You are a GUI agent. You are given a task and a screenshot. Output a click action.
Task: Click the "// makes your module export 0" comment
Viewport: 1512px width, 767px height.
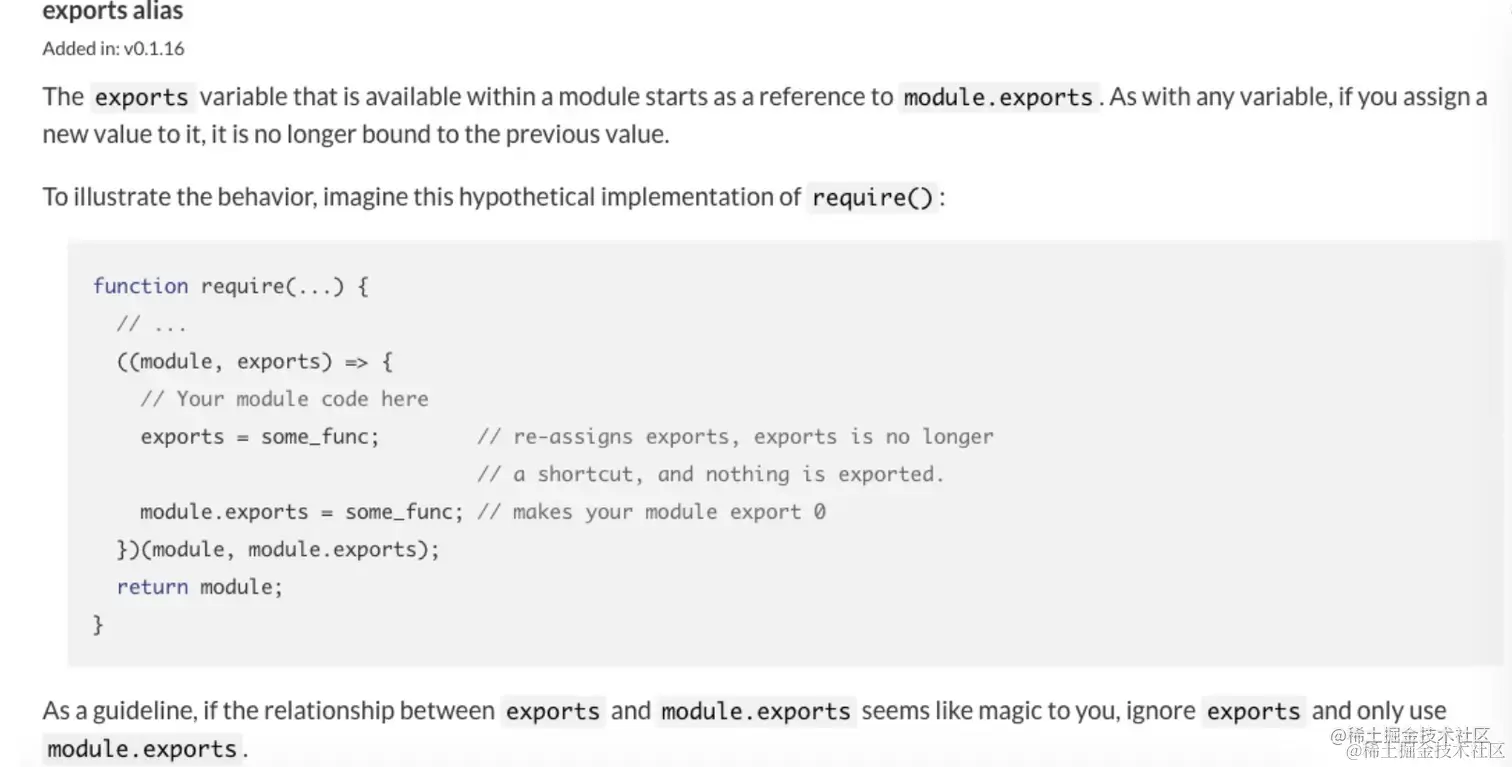pyautogui.click(x=651, y=512)
